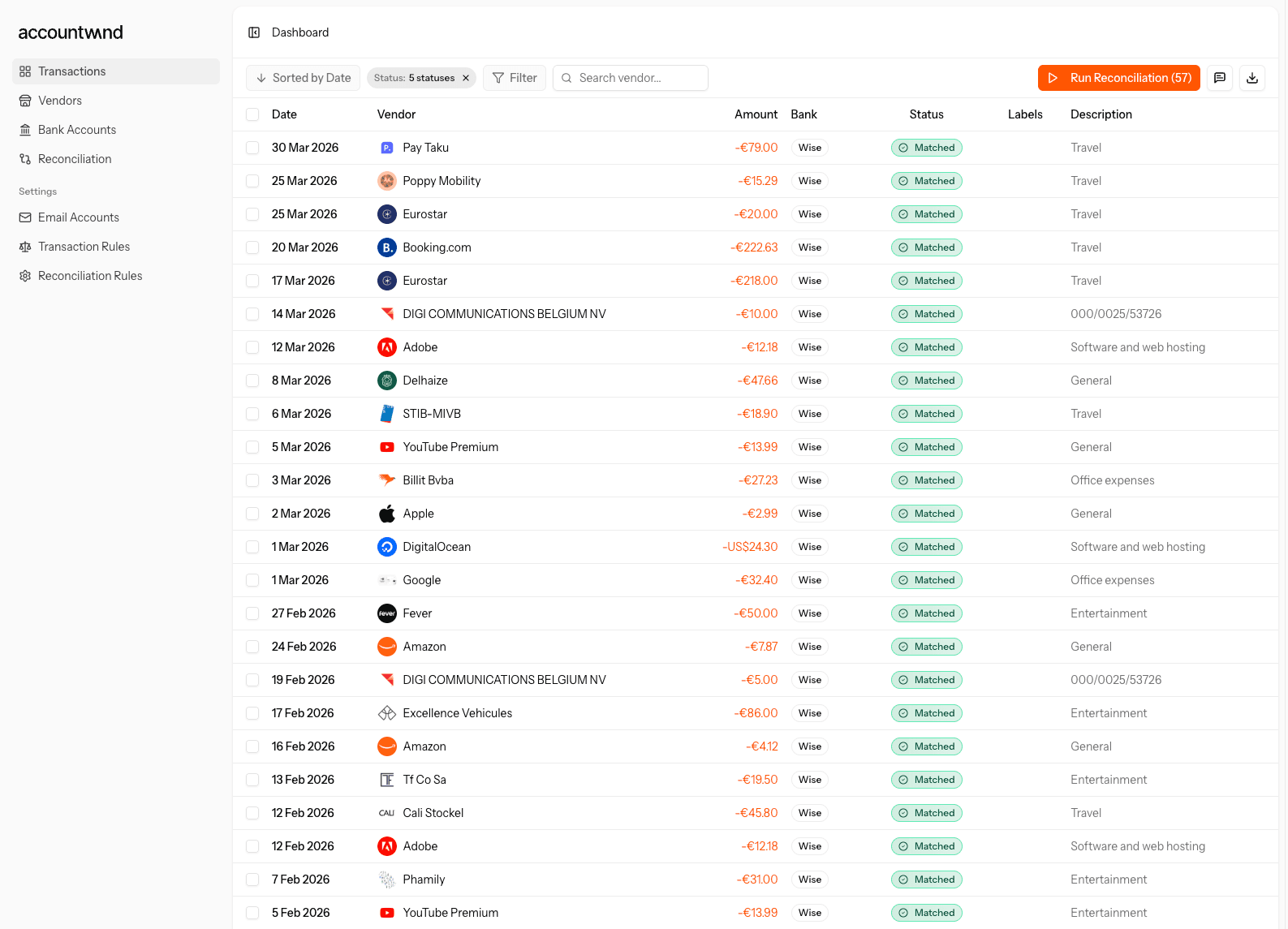Open the Filter menu

(x=515, y=78)
